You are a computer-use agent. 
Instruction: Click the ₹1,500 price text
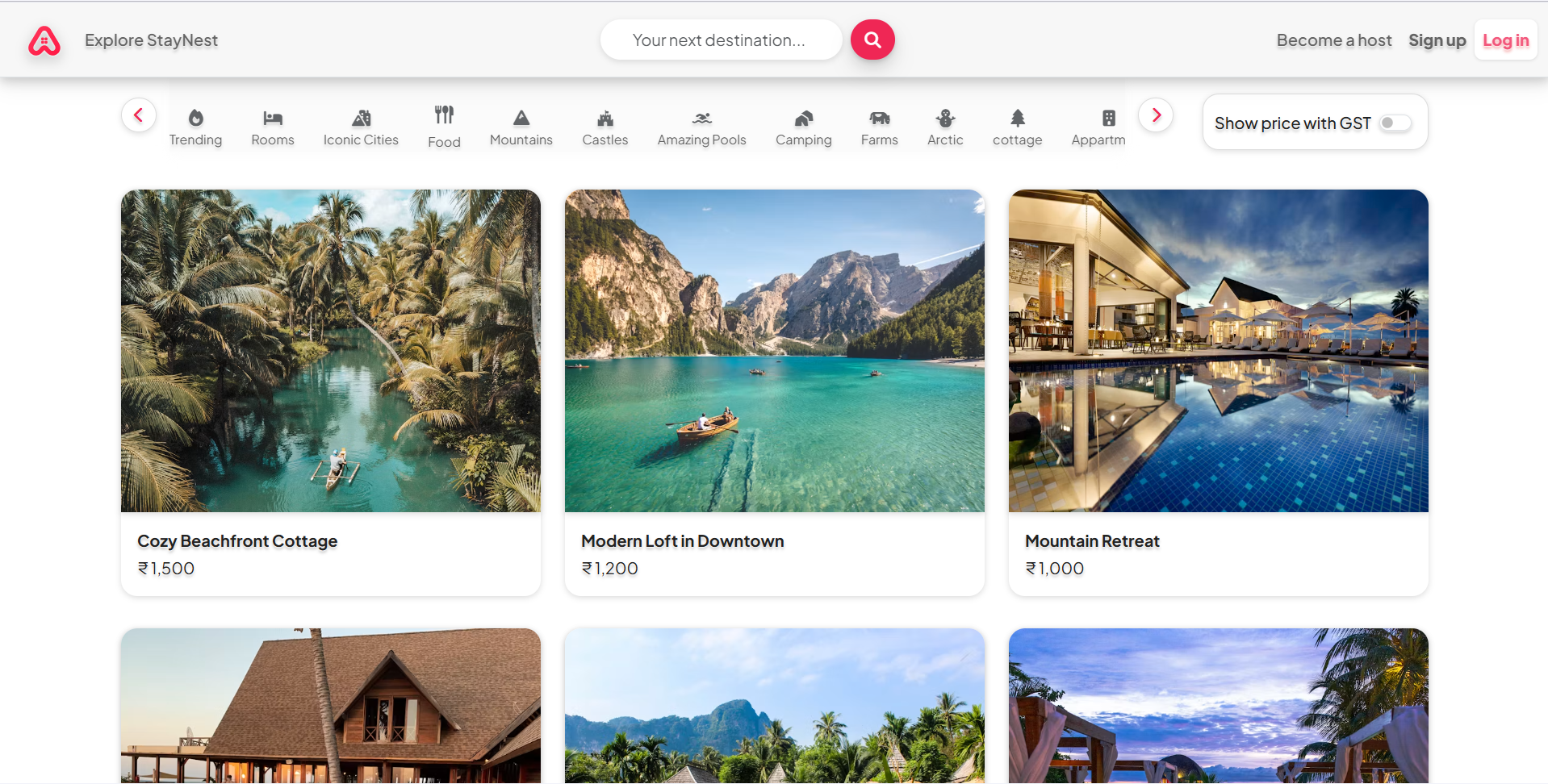[166, 569]
